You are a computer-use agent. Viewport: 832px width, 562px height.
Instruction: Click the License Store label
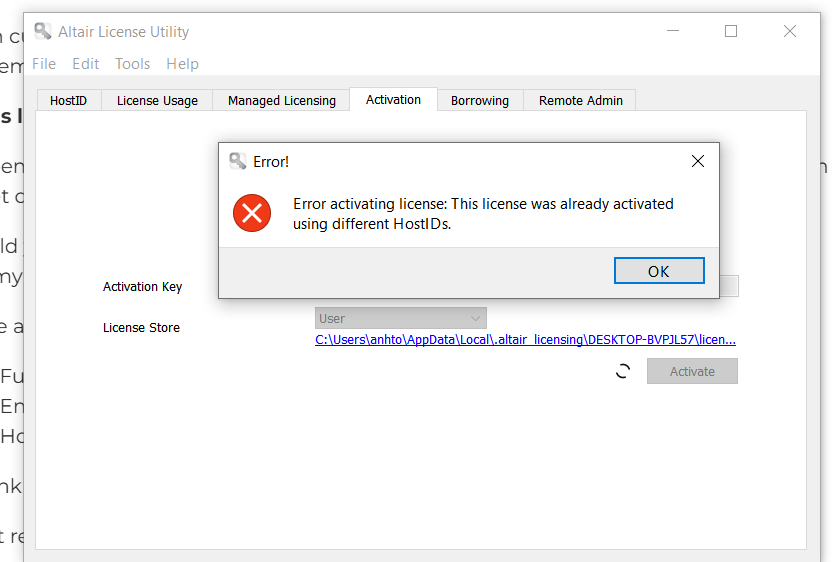coord(141,327)
